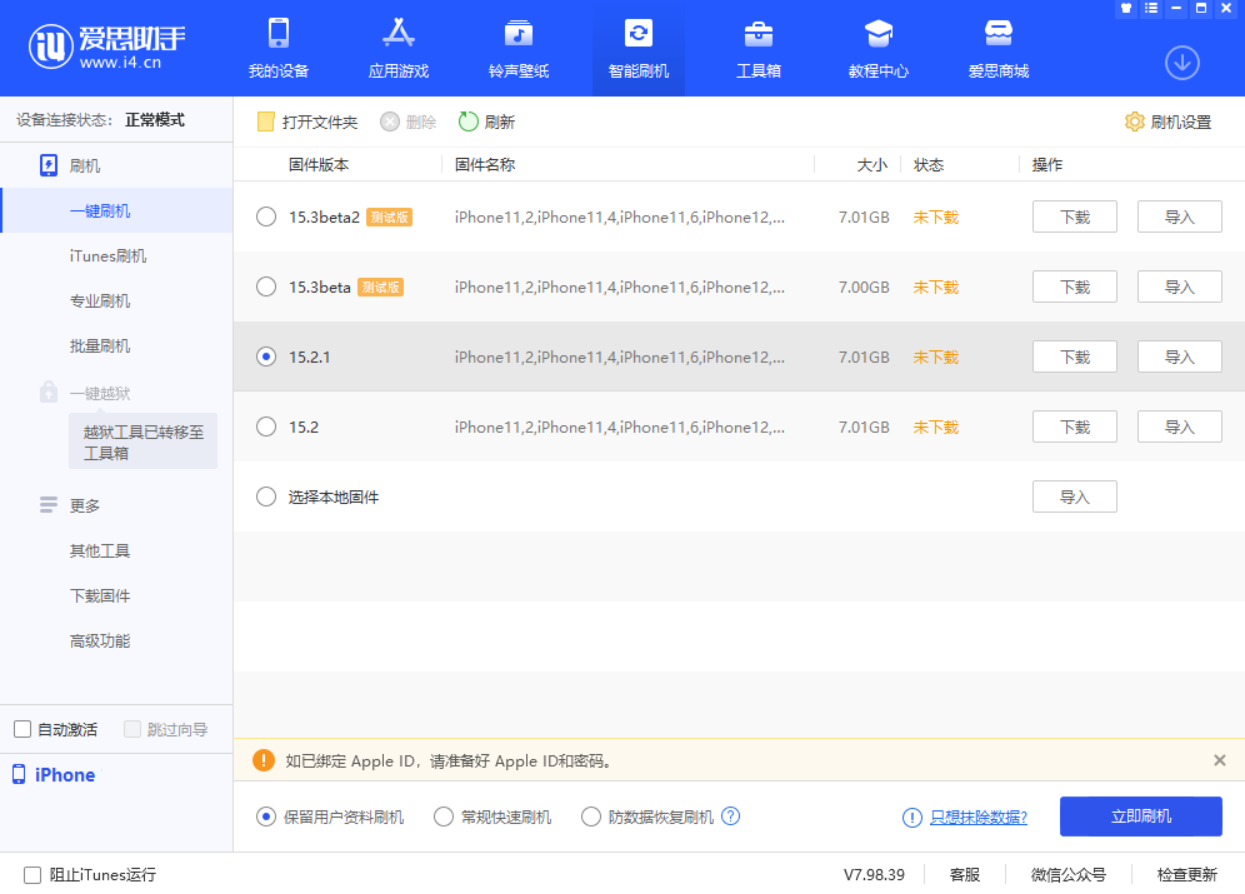Choose 防数据恢复刷机 radio option
This screenshot has width=1245, height=894.
591,817
